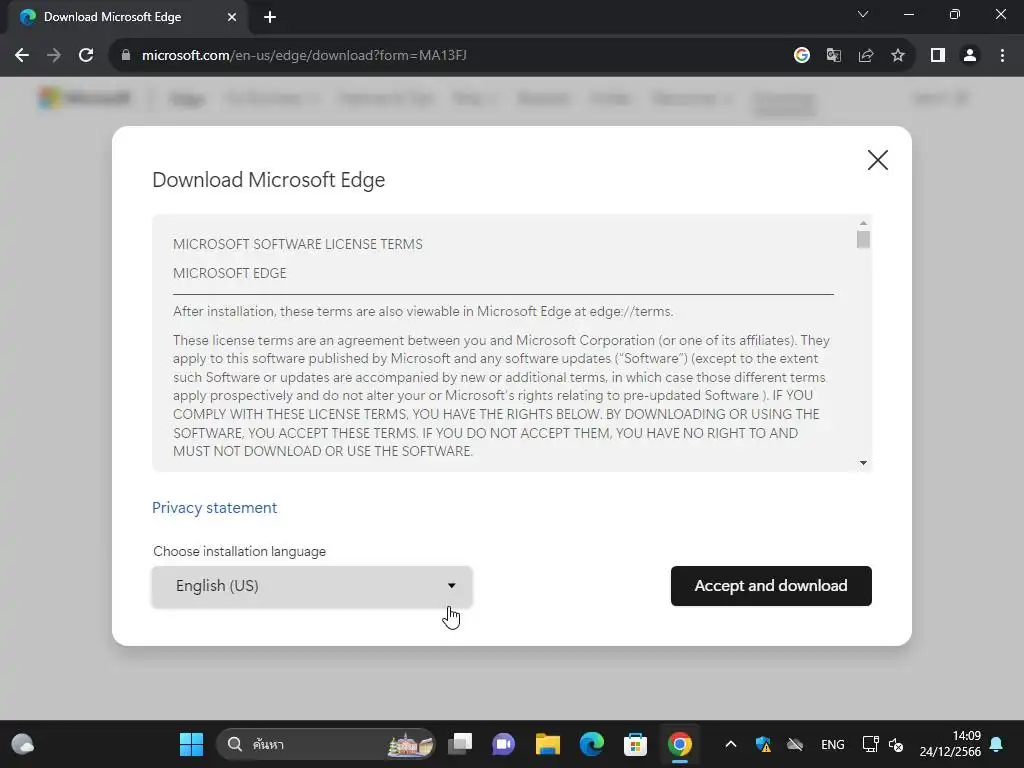Open the tab search chevron

[x=863, y=14]
